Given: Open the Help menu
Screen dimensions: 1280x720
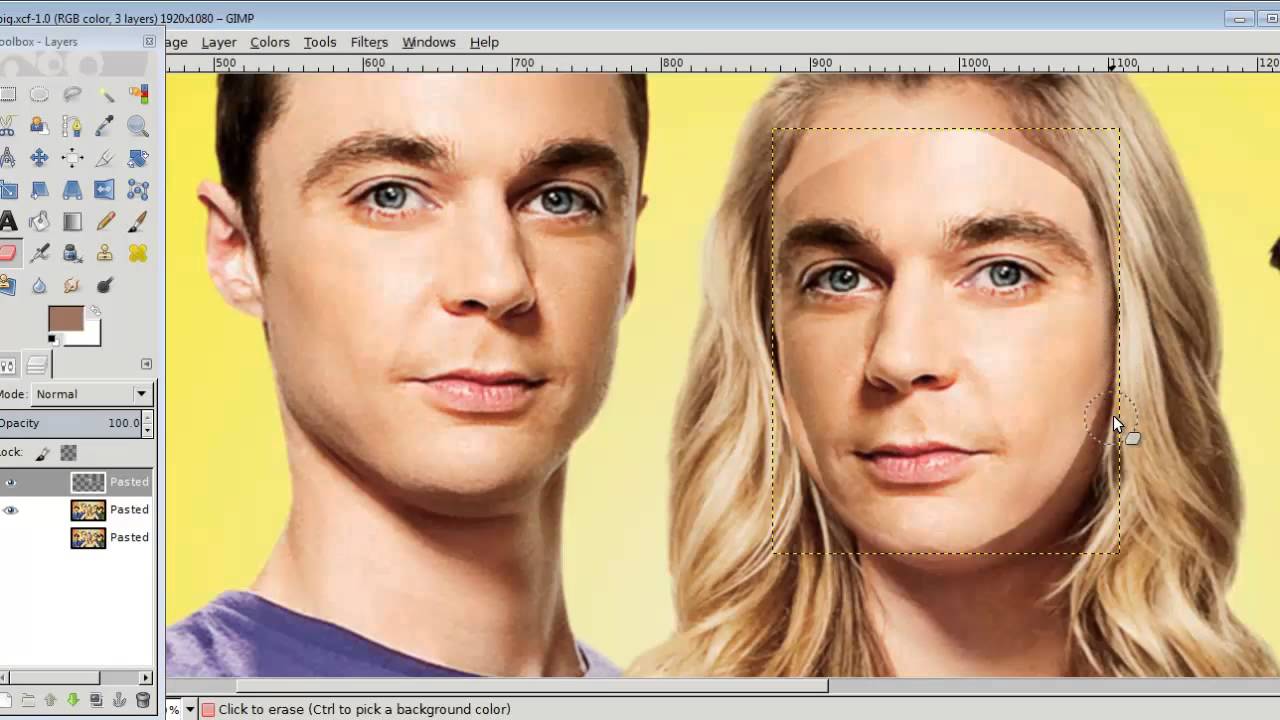Looking at the screenshot, I should tap(484, 42).
